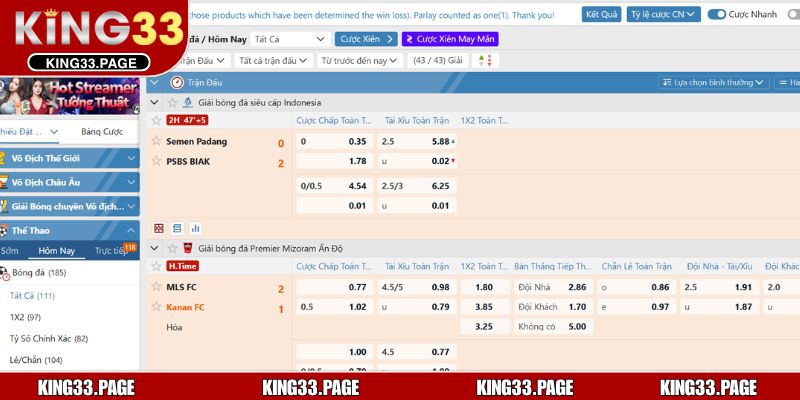Open the Từ trước đến nay dropdown
Screen dimensions: 800x400
359,60
